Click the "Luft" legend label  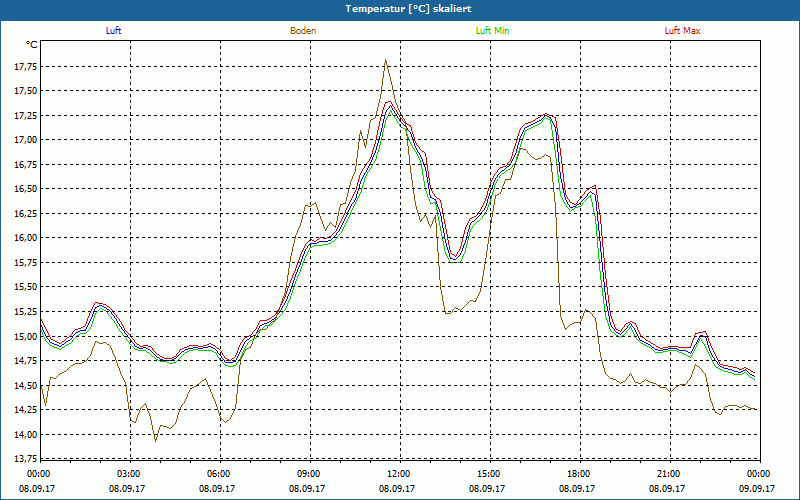113,31
